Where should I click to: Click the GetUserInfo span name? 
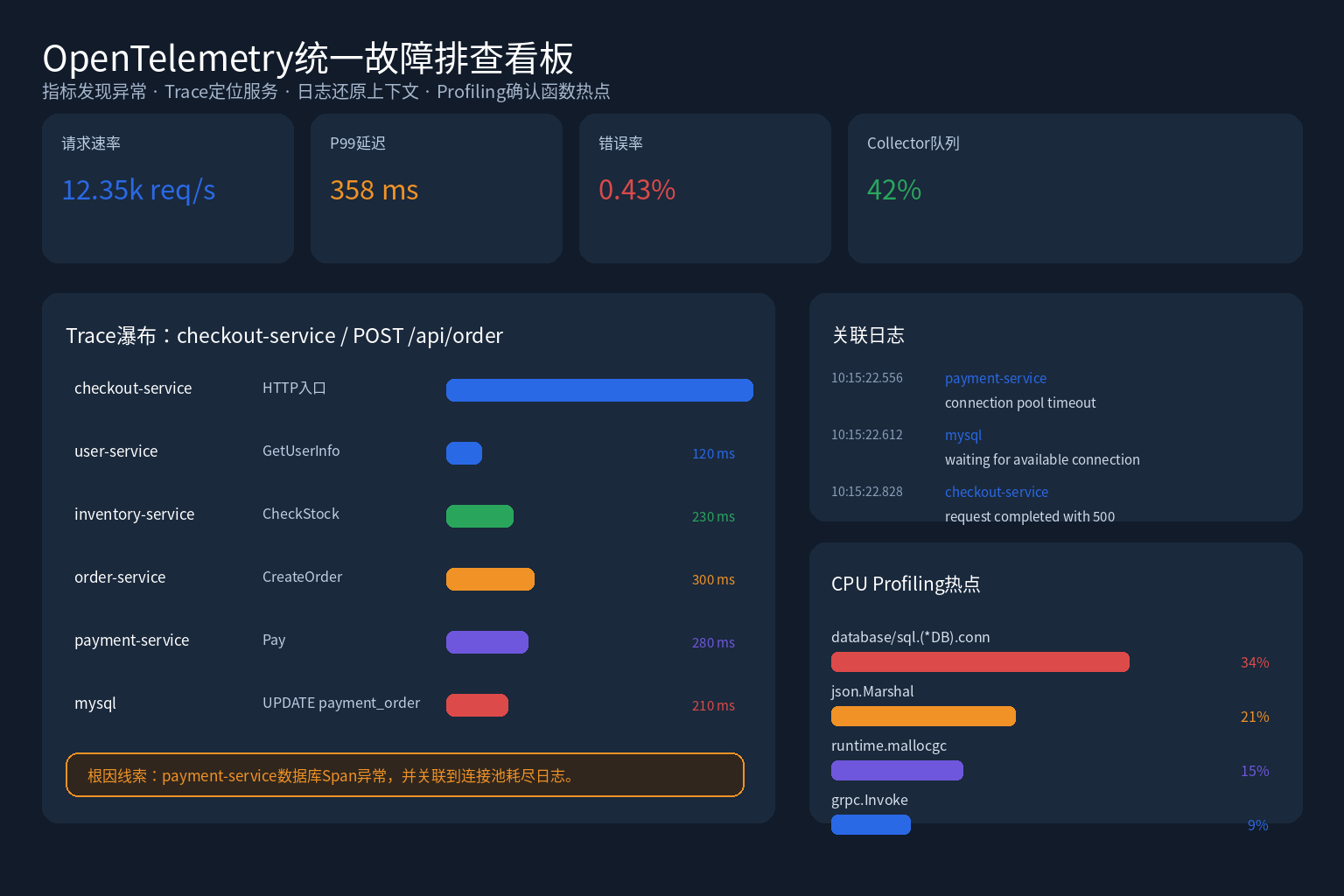(301, 451)
